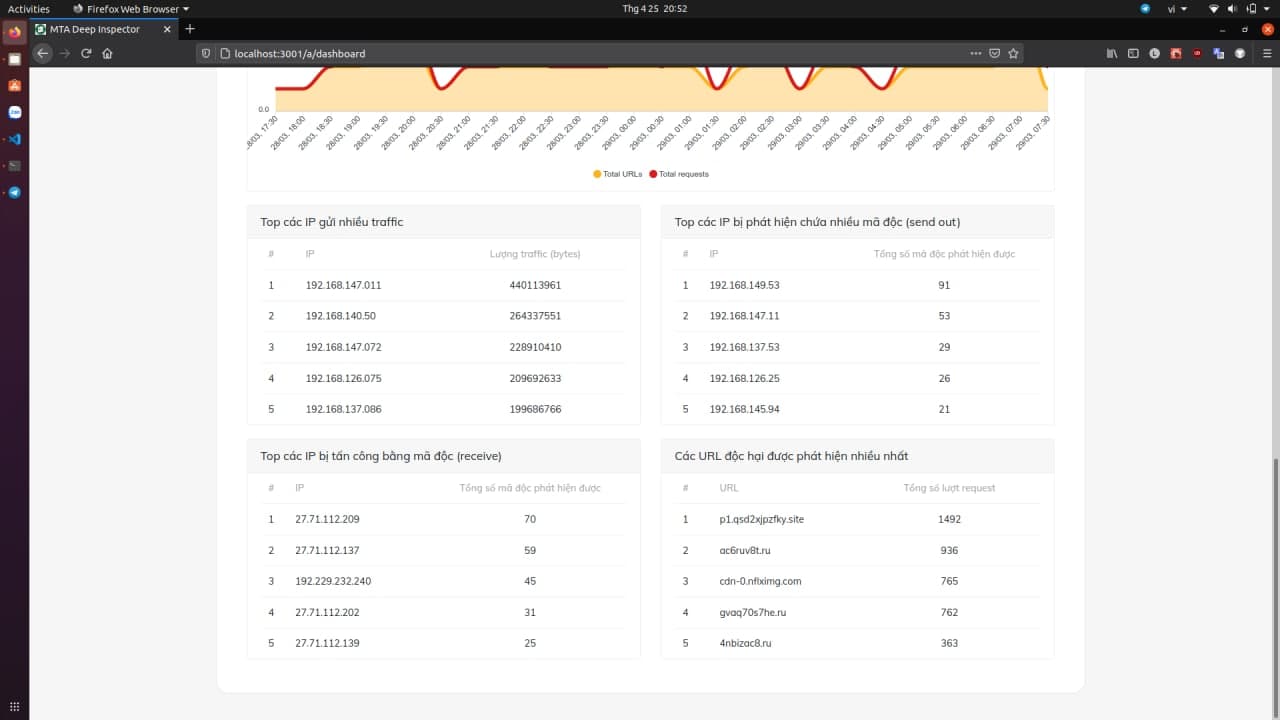Open Terminal from the dock

pos(14,166)
